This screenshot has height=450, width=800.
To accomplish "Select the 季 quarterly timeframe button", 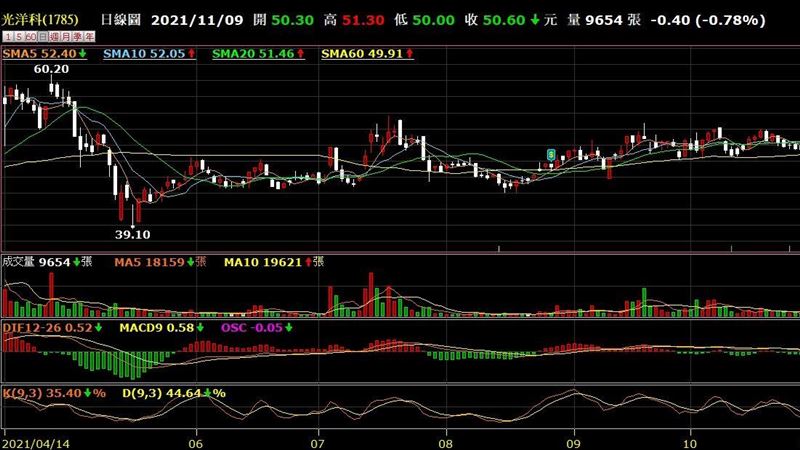I will click(77, 37).
